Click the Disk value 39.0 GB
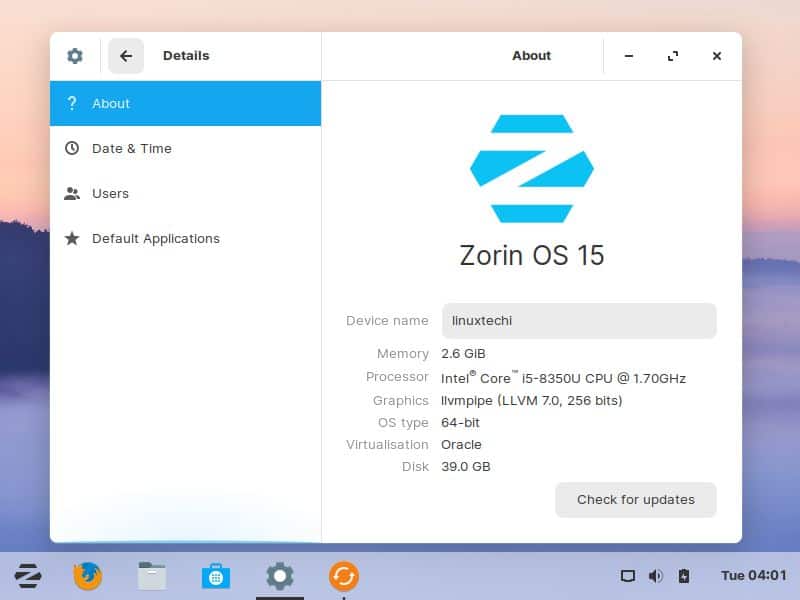Screen dimensions: 800x600 point(465,466)
